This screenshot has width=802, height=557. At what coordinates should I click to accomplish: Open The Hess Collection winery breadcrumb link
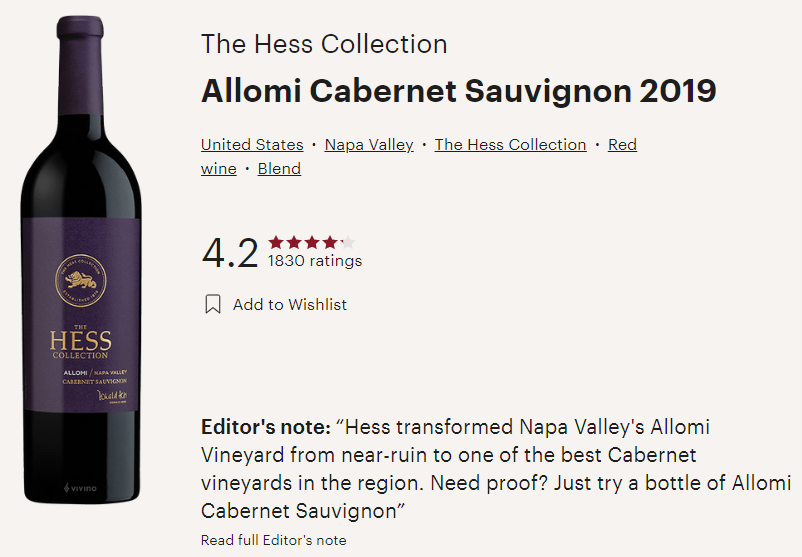pos(510,145)
